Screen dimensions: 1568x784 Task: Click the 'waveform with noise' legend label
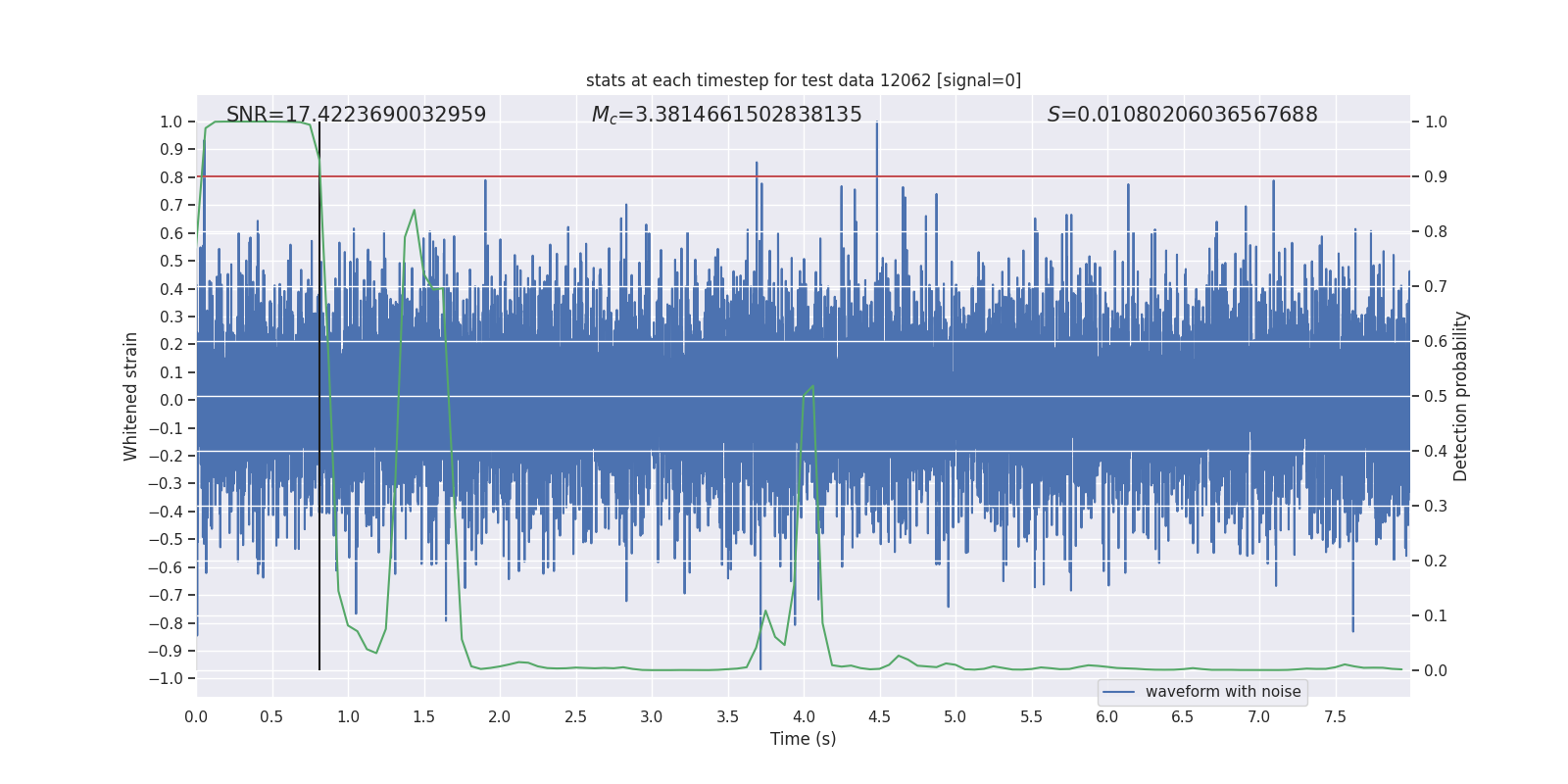[x=1222, y=692]
